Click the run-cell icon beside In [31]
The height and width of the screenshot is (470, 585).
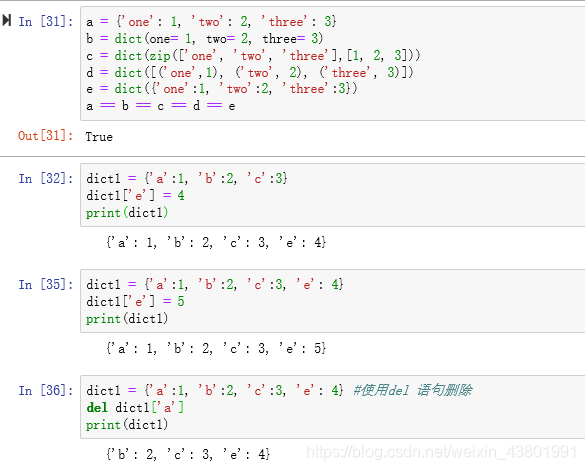point(7,20)
